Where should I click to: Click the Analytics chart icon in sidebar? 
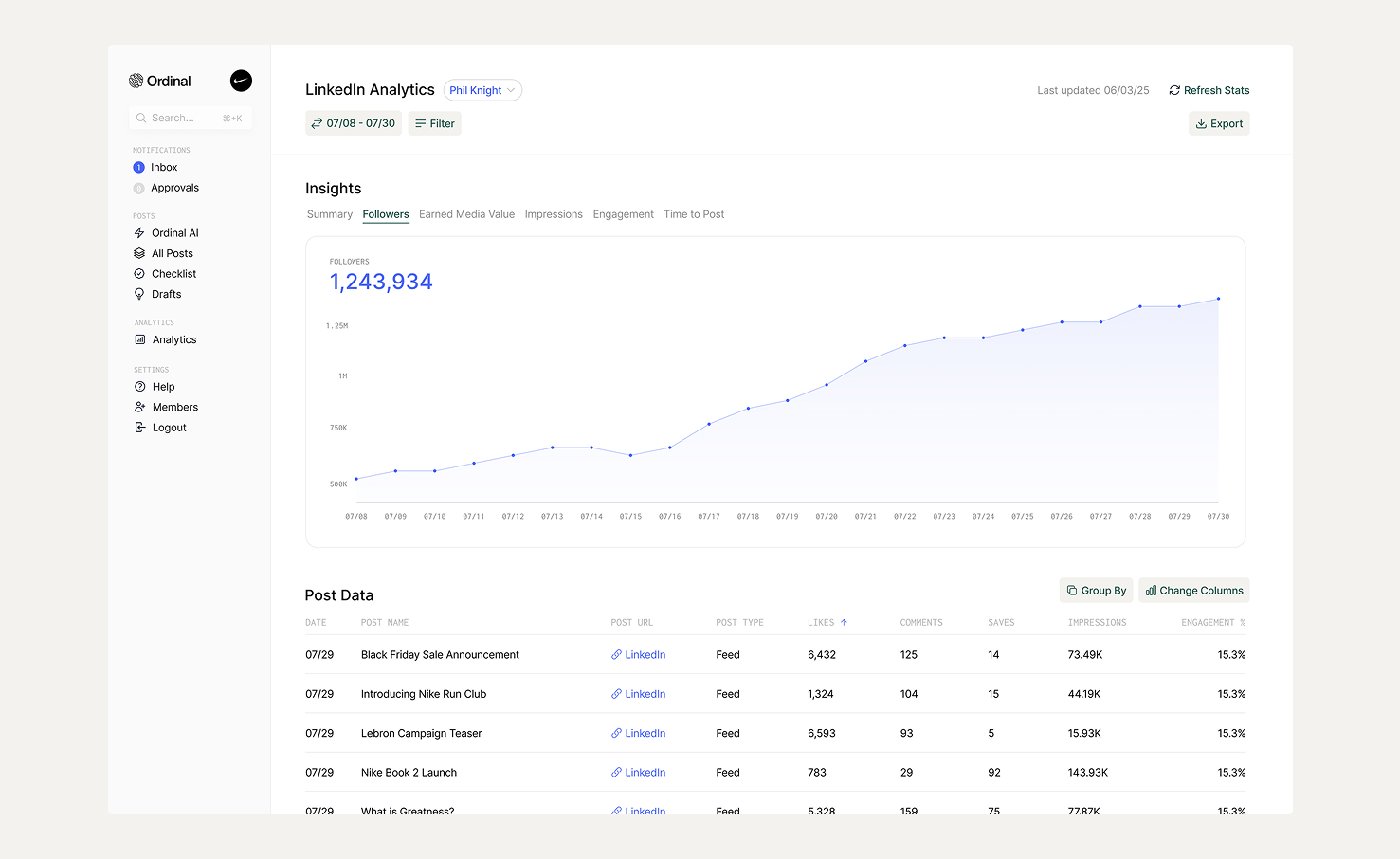pyautogui.click(x=140, y=339)
